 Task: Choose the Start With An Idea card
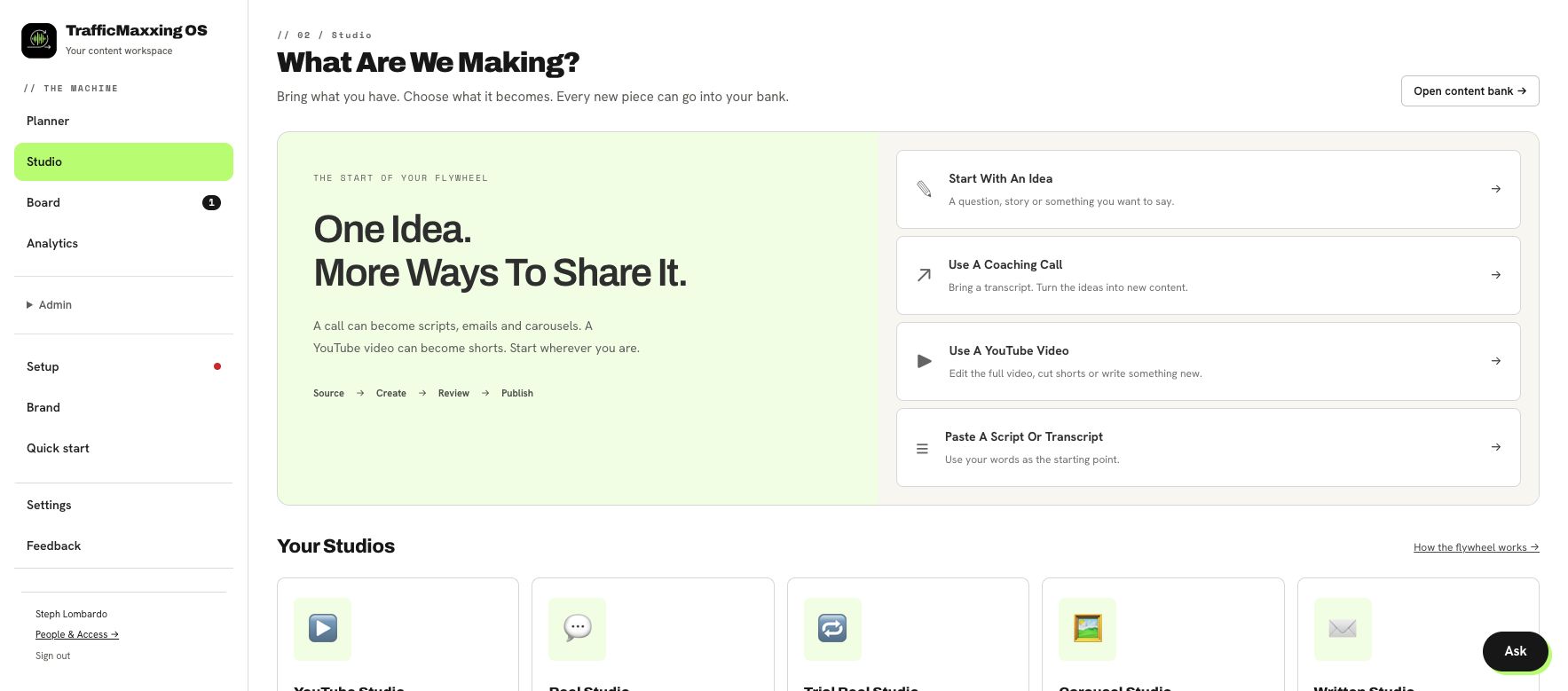pos(1208,189)
